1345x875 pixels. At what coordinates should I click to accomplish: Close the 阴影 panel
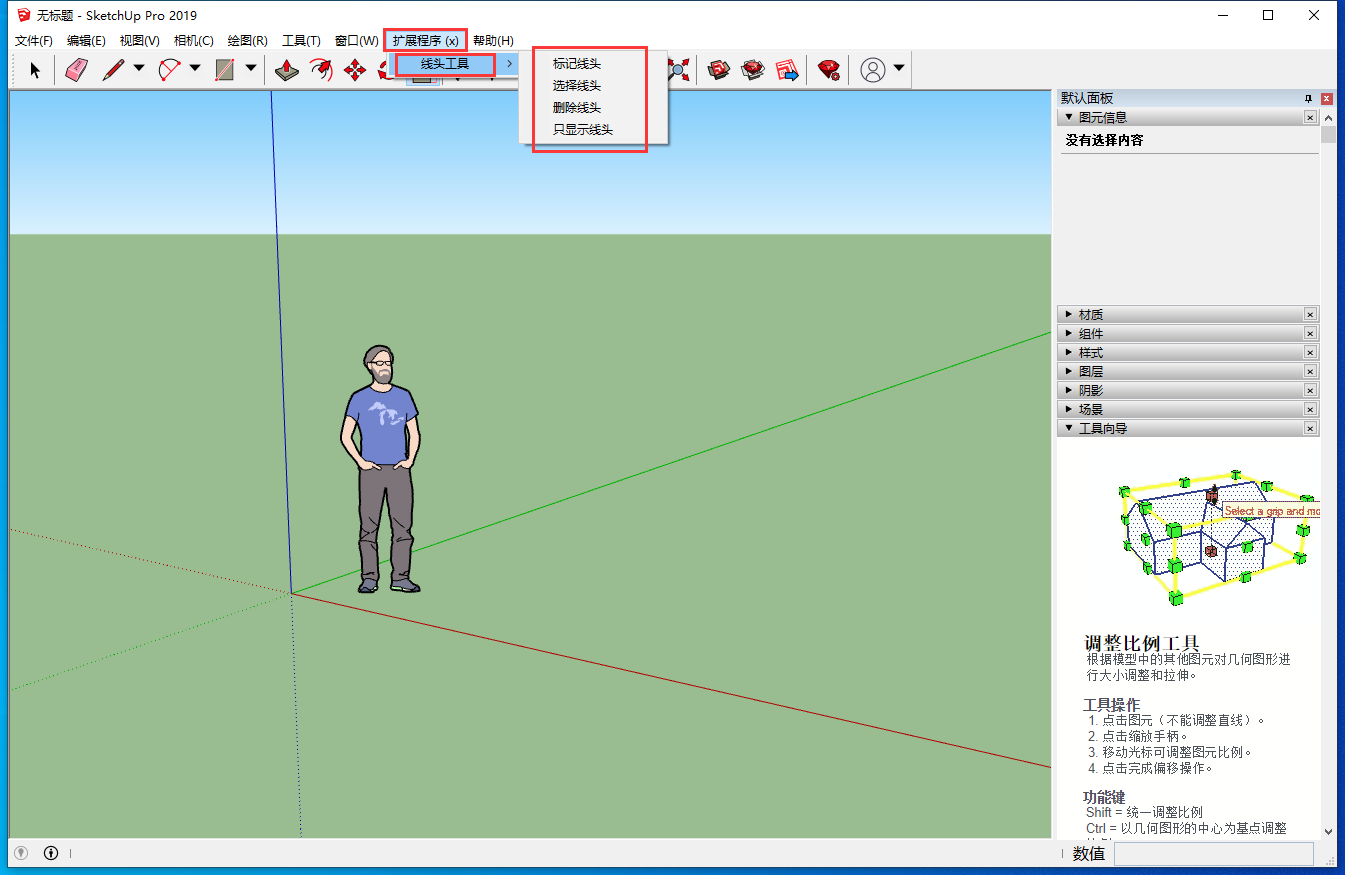pos(1310,390)
